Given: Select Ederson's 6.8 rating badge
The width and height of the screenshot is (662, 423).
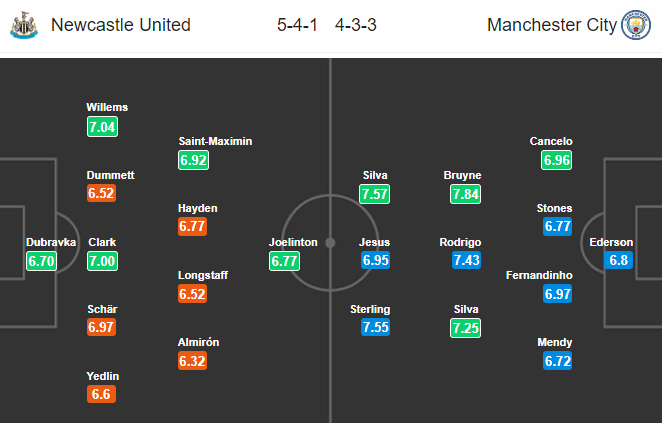Looking at the screenshot, I should [x=619, y=260].
